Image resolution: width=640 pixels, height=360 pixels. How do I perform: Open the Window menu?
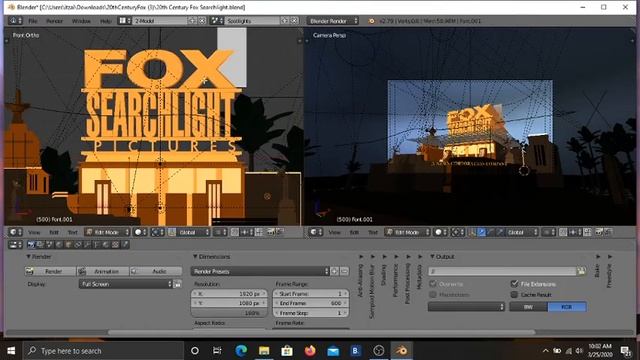click(x=81, y=21)
